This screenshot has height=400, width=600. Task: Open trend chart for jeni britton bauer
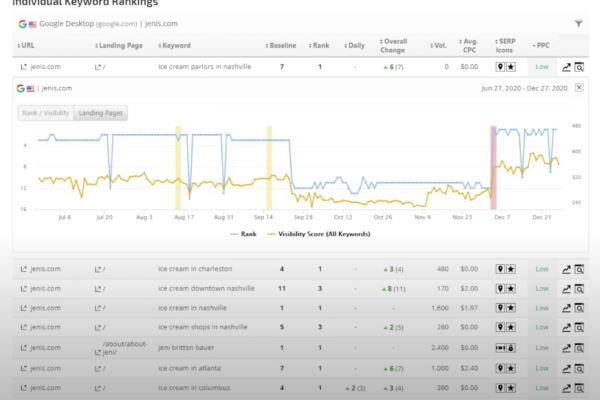[566, 348]
